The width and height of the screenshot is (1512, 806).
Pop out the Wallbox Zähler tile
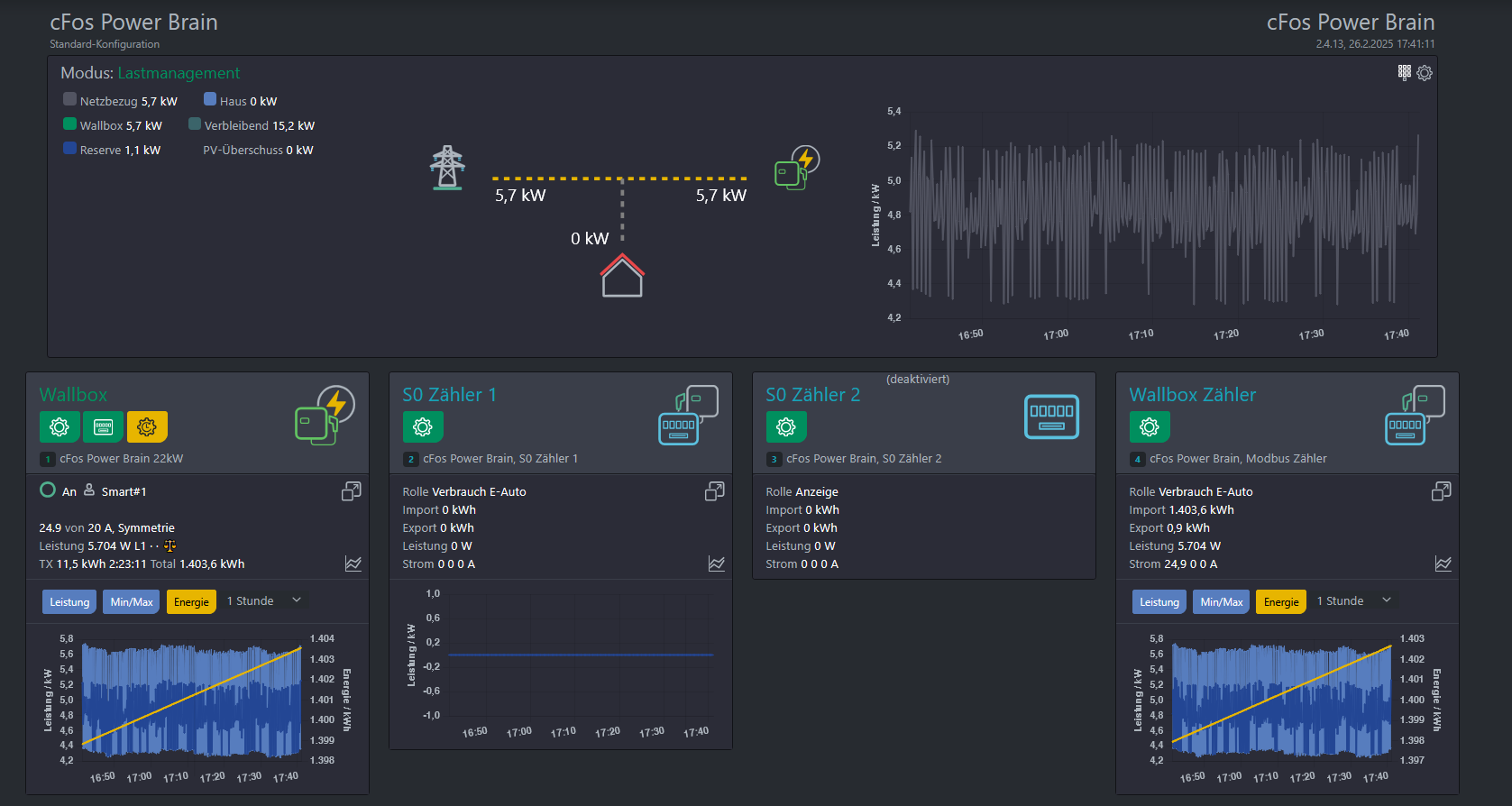click(1442, 490)
